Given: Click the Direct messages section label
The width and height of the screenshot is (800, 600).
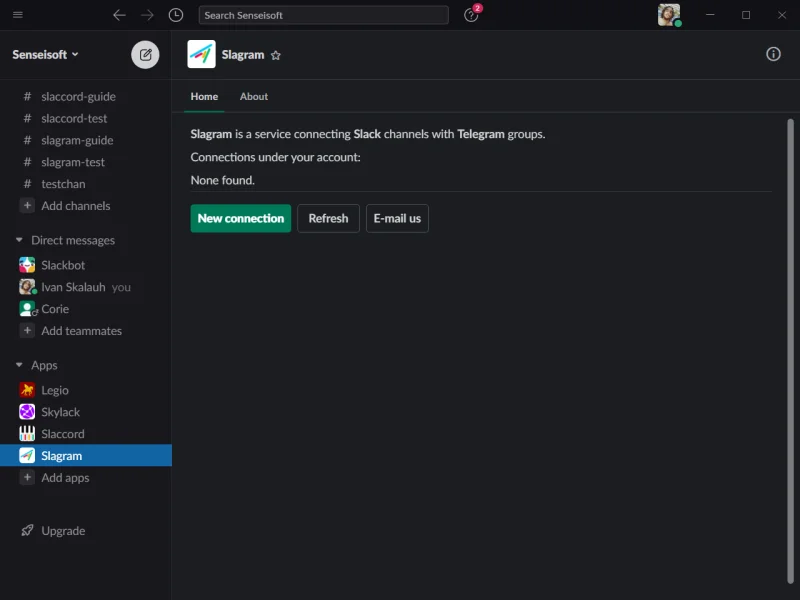Looking at the screenshot, I should (x=73, y=240).
